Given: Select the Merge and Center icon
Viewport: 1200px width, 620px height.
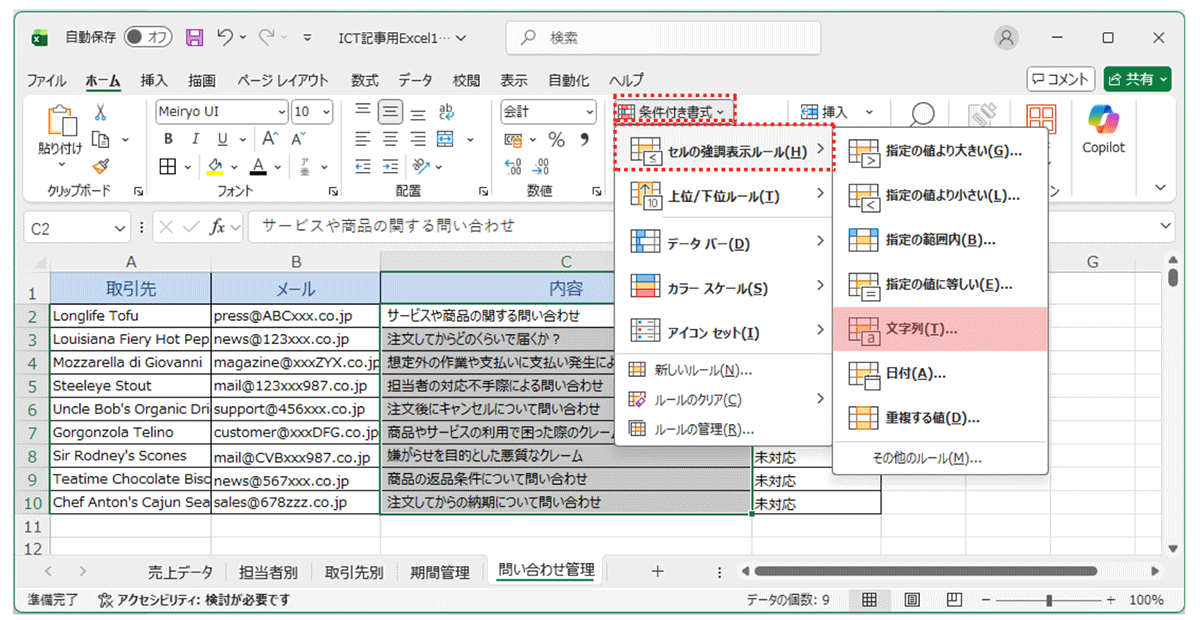Looking at the screenshot, I should point(444,137).
